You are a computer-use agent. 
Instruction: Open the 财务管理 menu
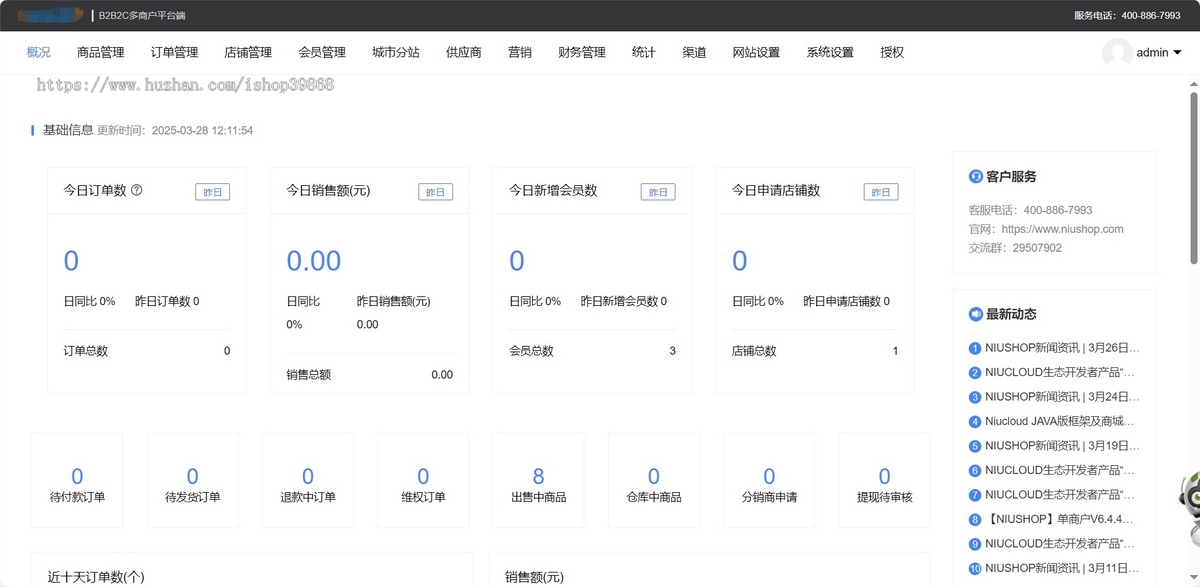point(582,52)
